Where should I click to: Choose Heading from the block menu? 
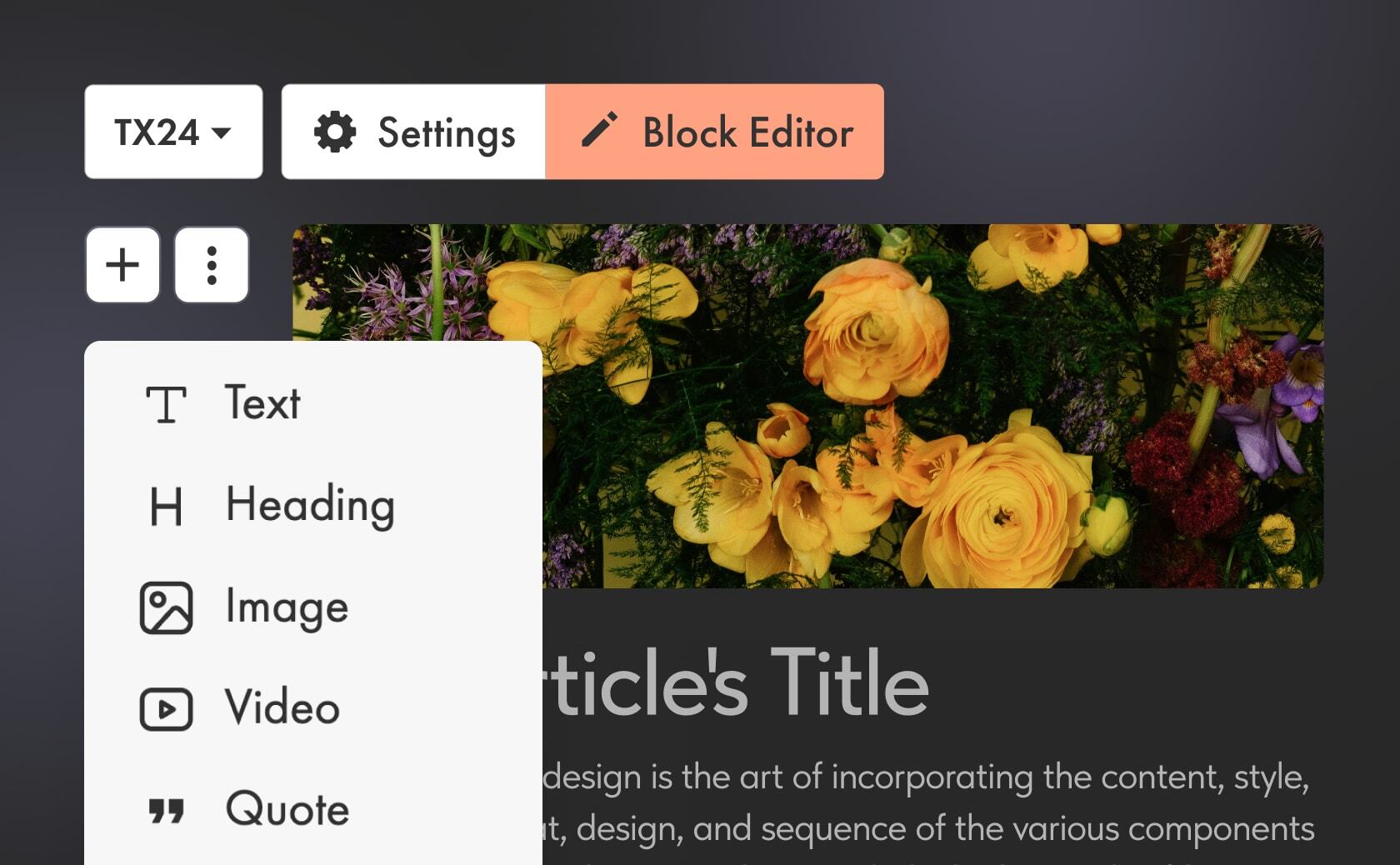click(310, 505)
